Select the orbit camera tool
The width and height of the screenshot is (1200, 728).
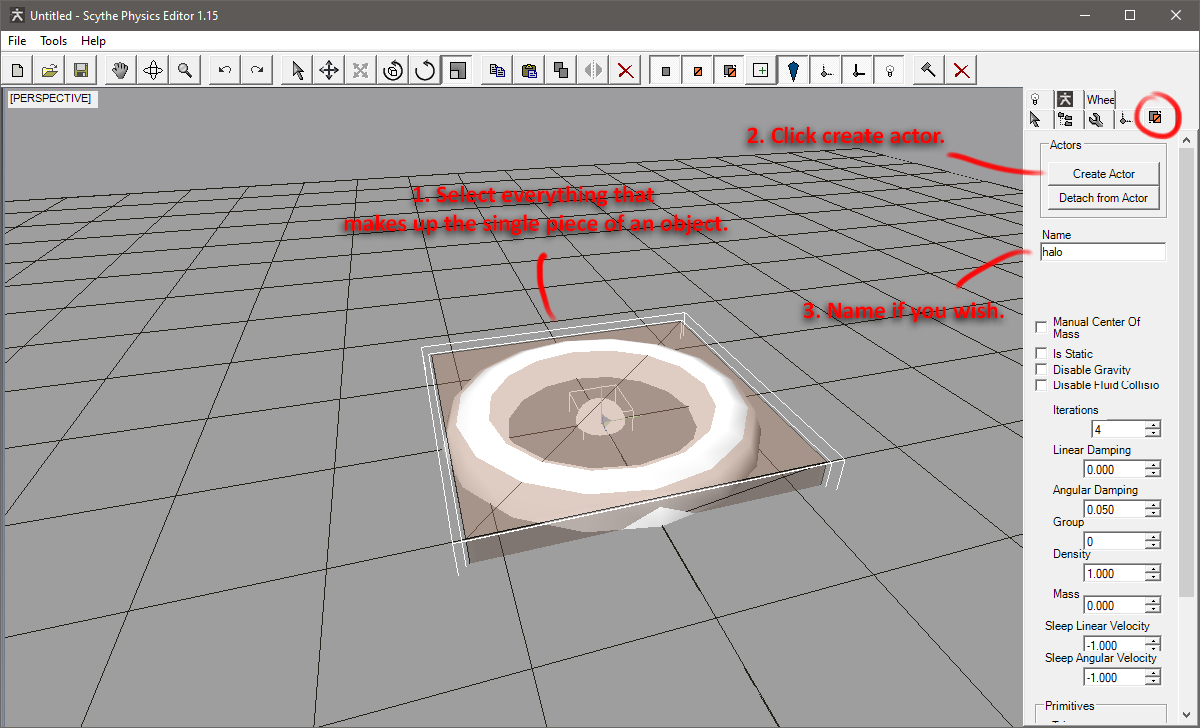click(x=153, y=70)
